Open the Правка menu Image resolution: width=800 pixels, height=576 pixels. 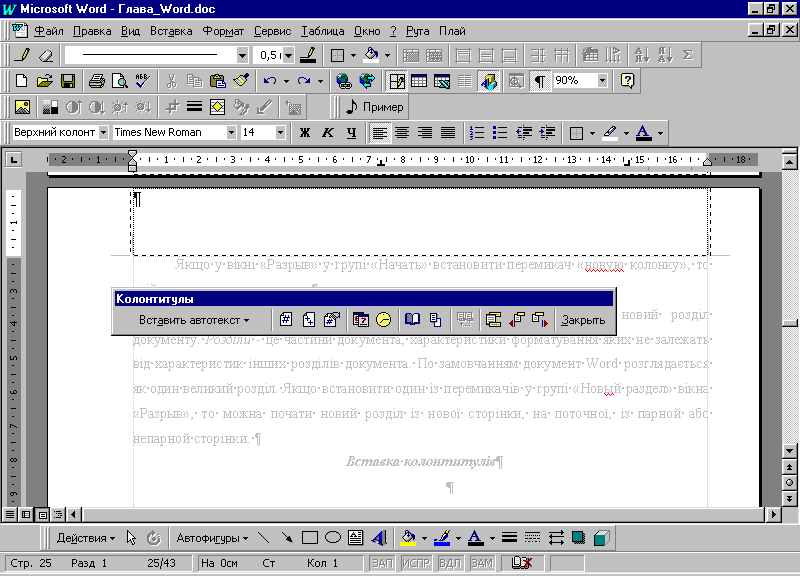pos(92,31)
